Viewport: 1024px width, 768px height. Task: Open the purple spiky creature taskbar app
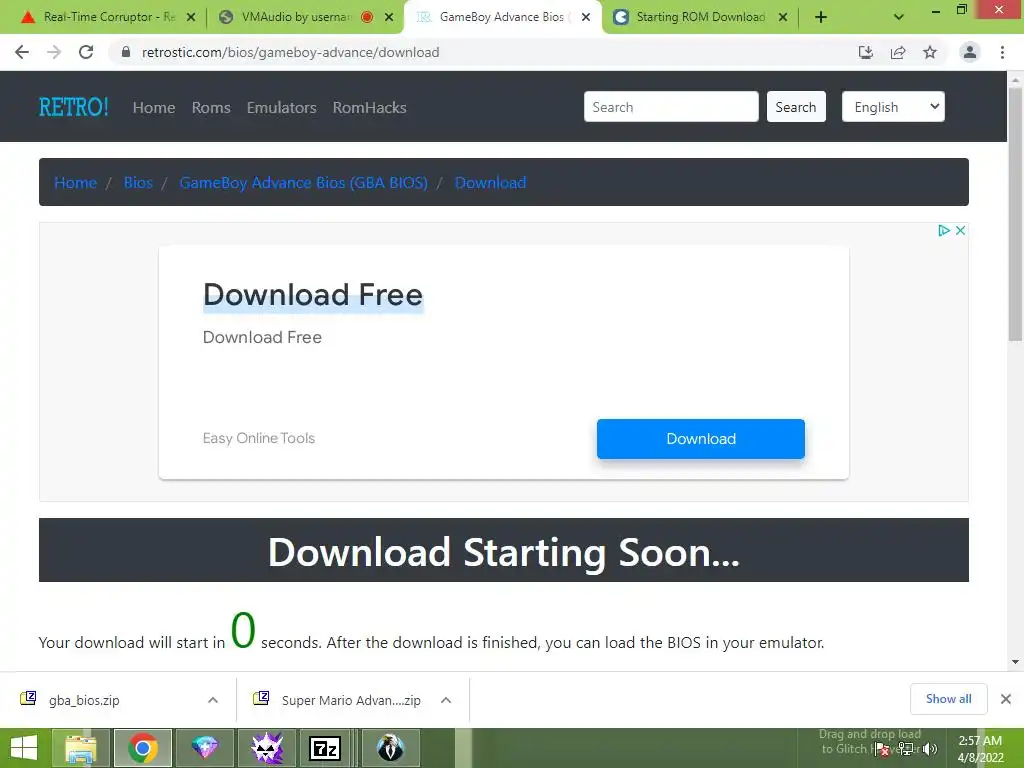[x=266, y=748]
